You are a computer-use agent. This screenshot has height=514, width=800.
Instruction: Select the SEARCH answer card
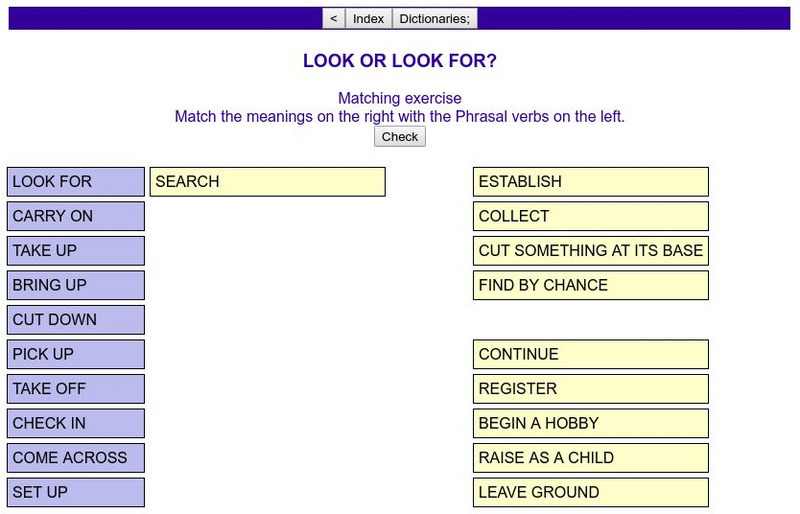point(267,182)
